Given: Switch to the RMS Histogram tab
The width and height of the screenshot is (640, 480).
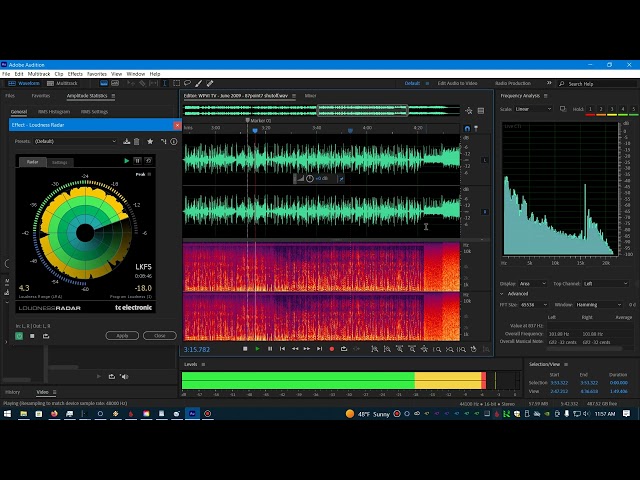Looking at the screenshot, I should tap(54, 111).
